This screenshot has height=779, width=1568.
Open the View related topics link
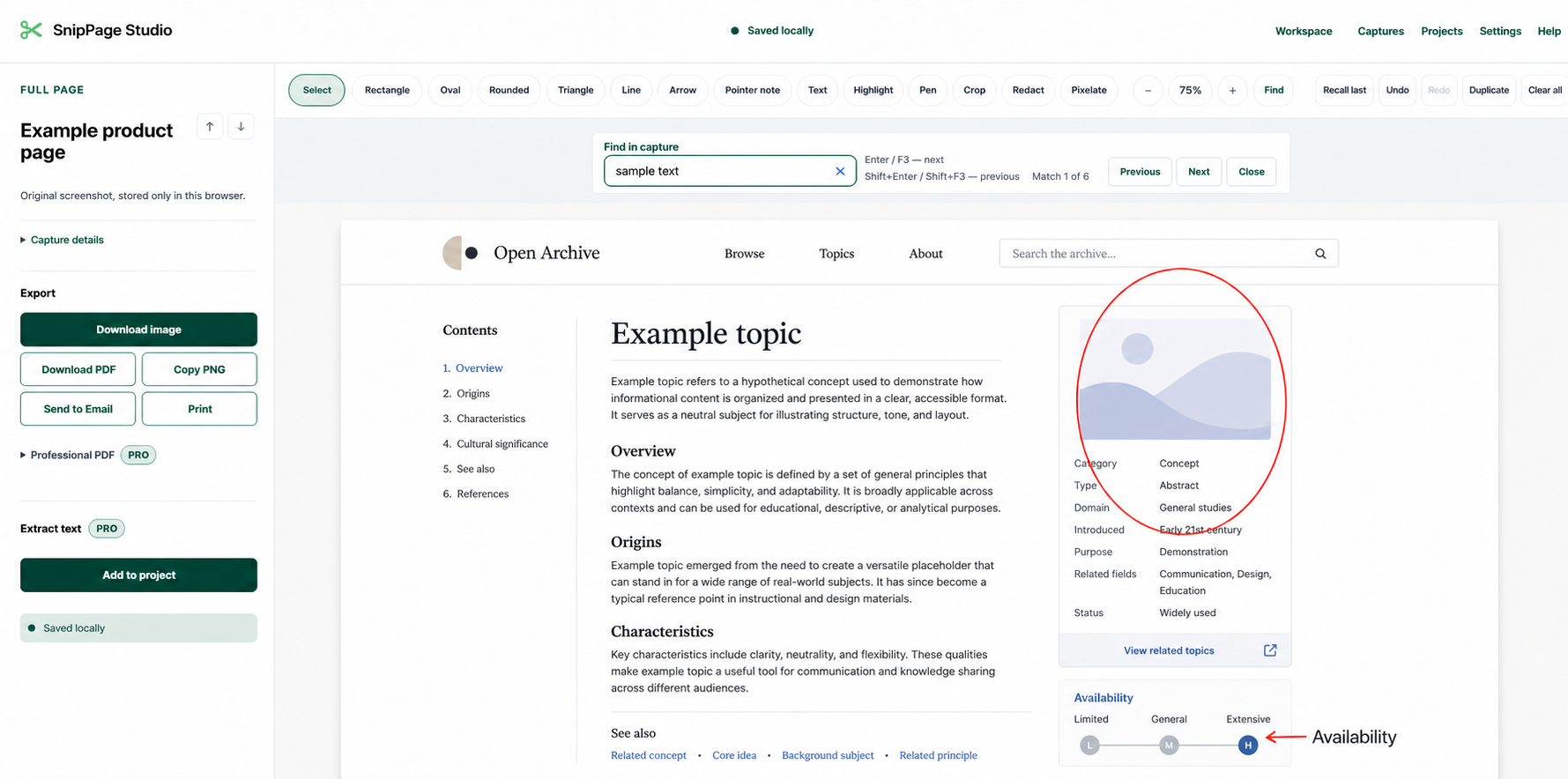point(1169,650)
